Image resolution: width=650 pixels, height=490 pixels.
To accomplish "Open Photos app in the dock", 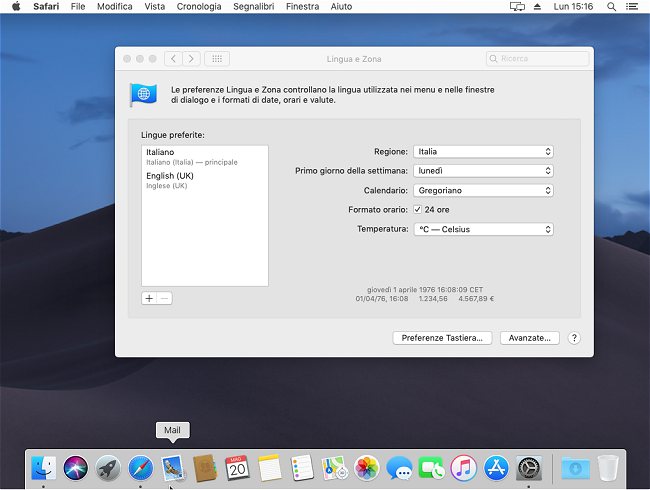I will tap(367, 467).
